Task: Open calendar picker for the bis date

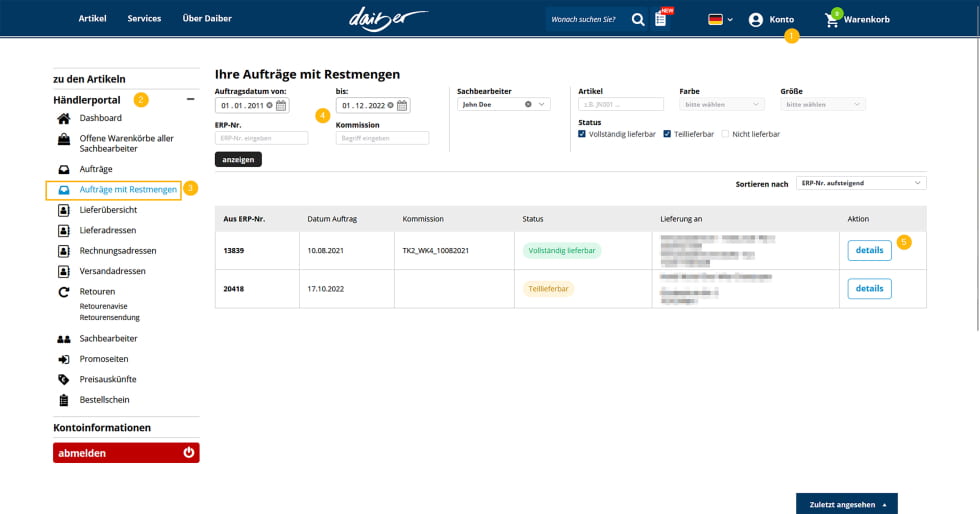Action: [x=402, y=106]
